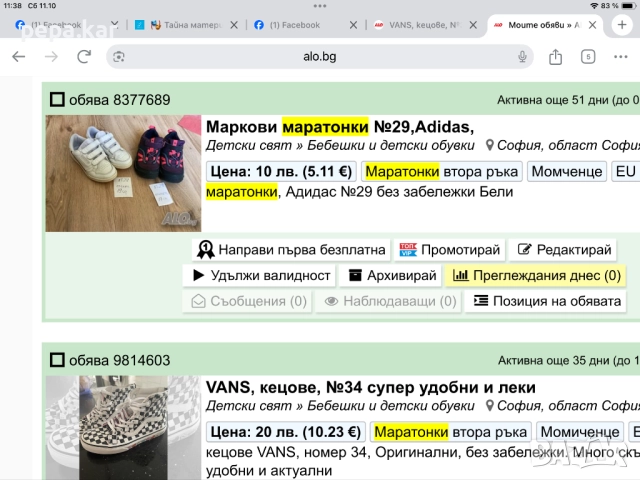The image size is (640, 480).
Task: Click the Промотирай button
Action: pyautogui.click(x=449, y=249)
